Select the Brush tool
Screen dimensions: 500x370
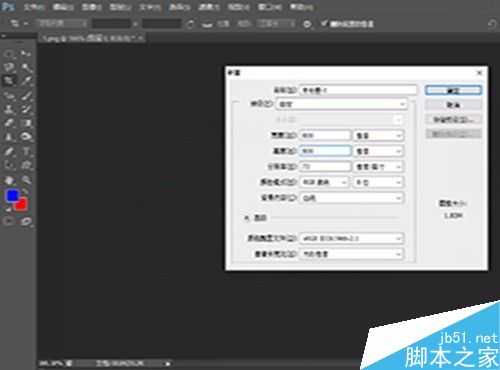26,96
